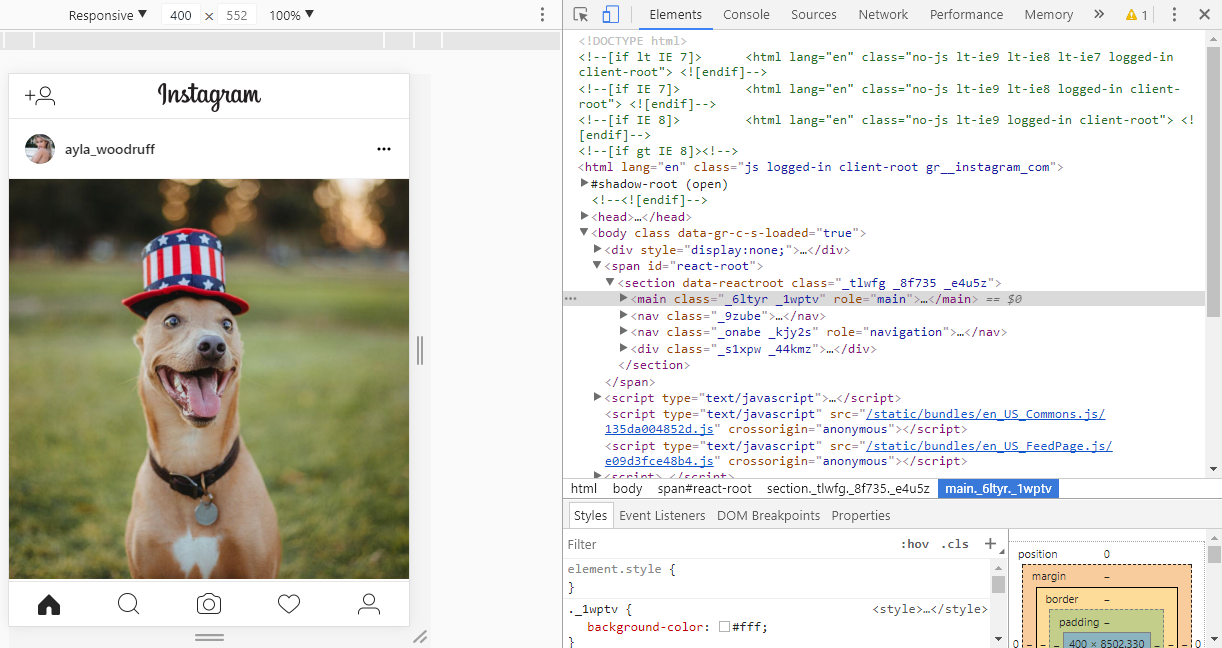Screen dimensions: 1222x648
Task: Click the styles Filter input
Action: (730, 544)
